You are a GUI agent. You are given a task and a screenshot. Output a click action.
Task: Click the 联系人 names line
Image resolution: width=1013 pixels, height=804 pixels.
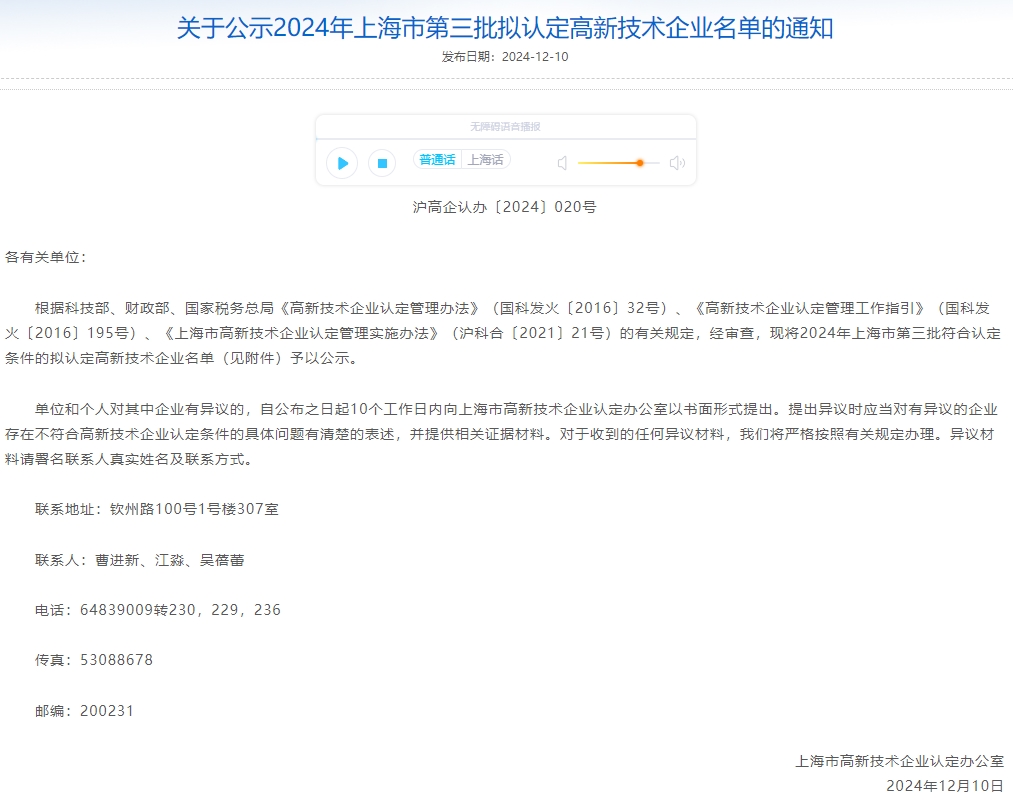pos(140,560)
